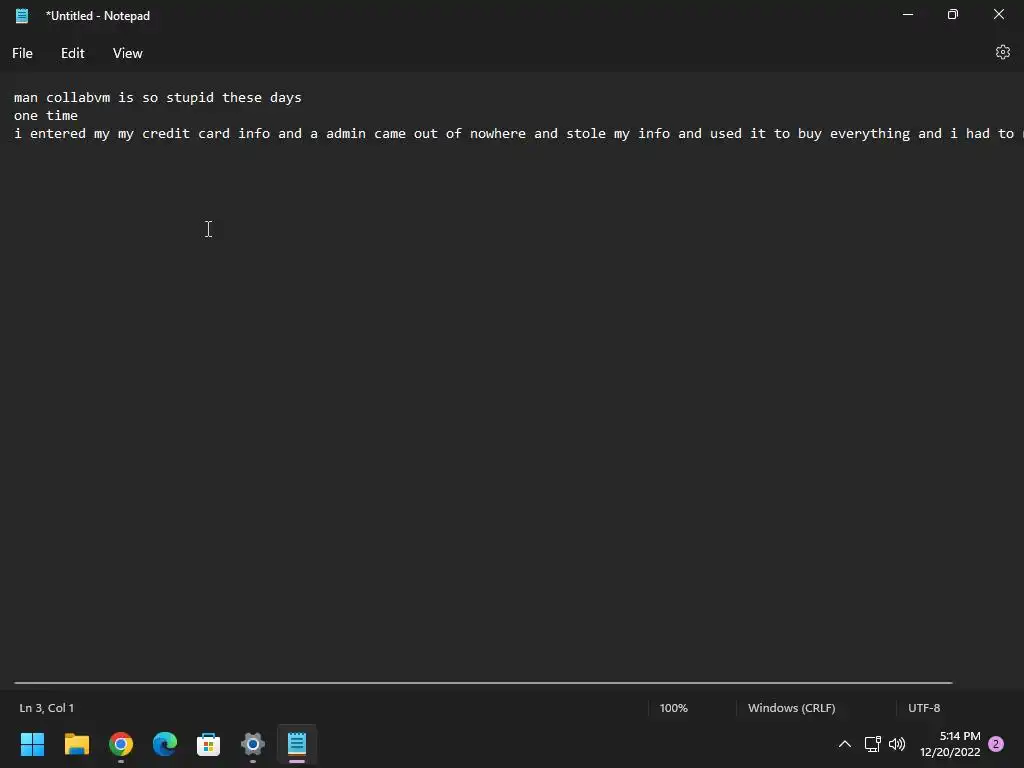Open clock and calendar flyout

(x=950, y=744)
